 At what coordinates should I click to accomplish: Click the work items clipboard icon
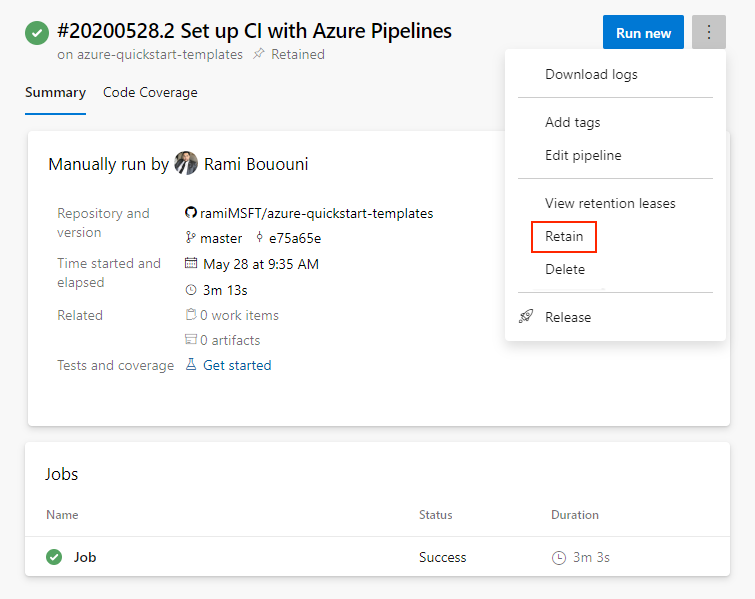(x=191, y=315)
